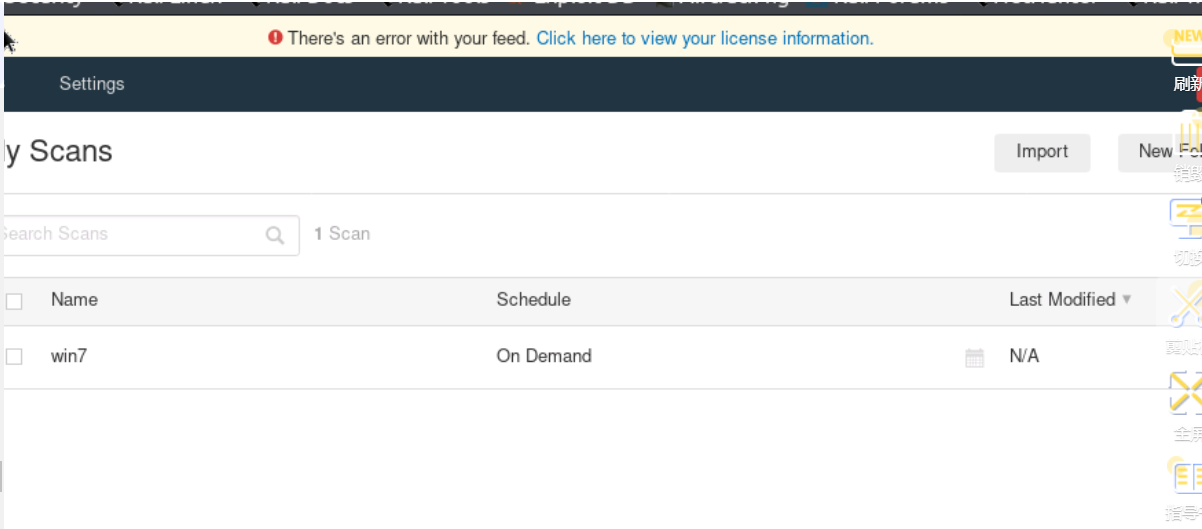The image size is (1202, 529).
Task: Focus the Search Scans input field
Action: tap(130, 234)
